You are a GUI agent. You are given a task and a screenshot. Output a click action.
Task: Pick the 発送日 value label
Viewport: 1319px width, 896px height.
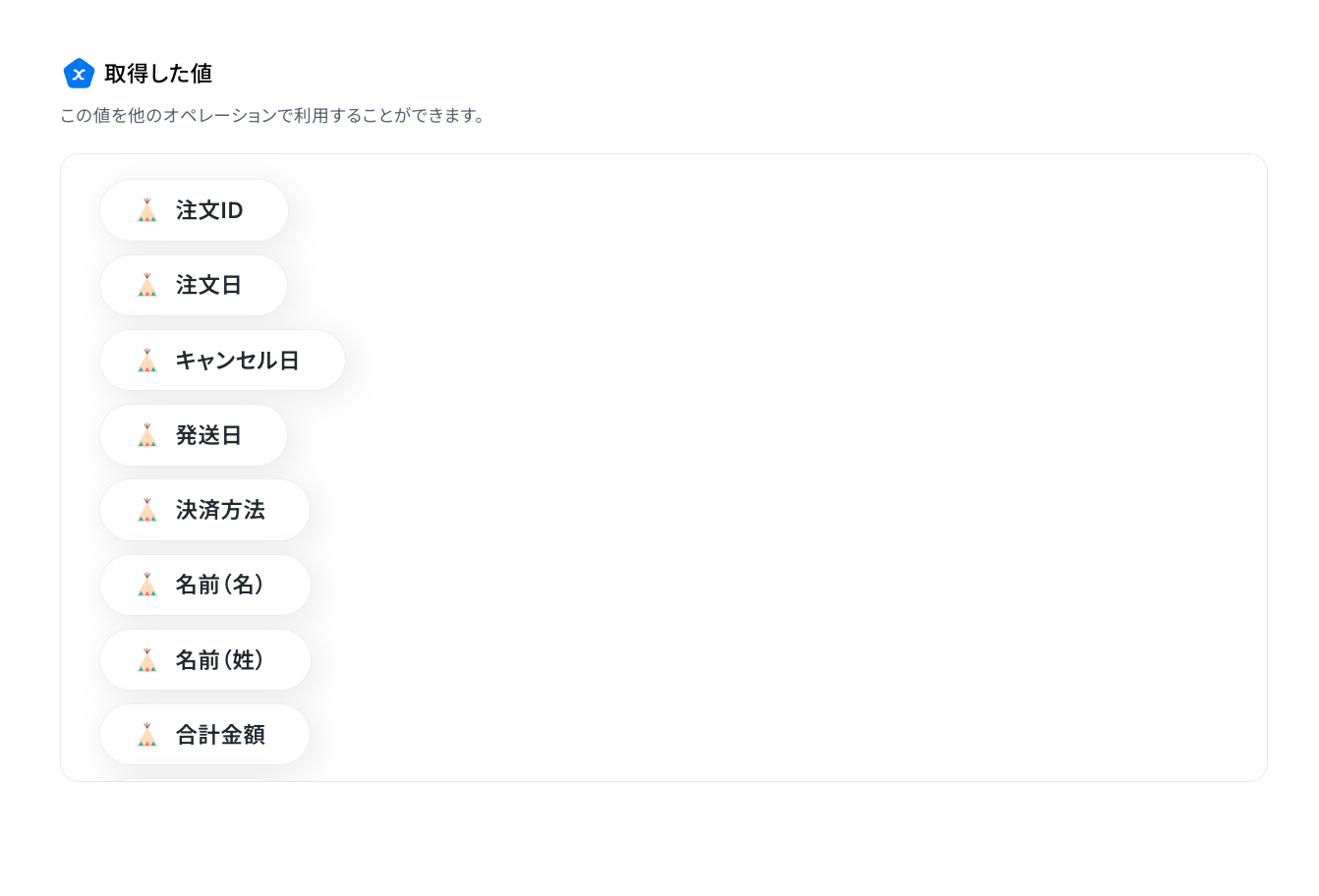click(x=208, y=435)
